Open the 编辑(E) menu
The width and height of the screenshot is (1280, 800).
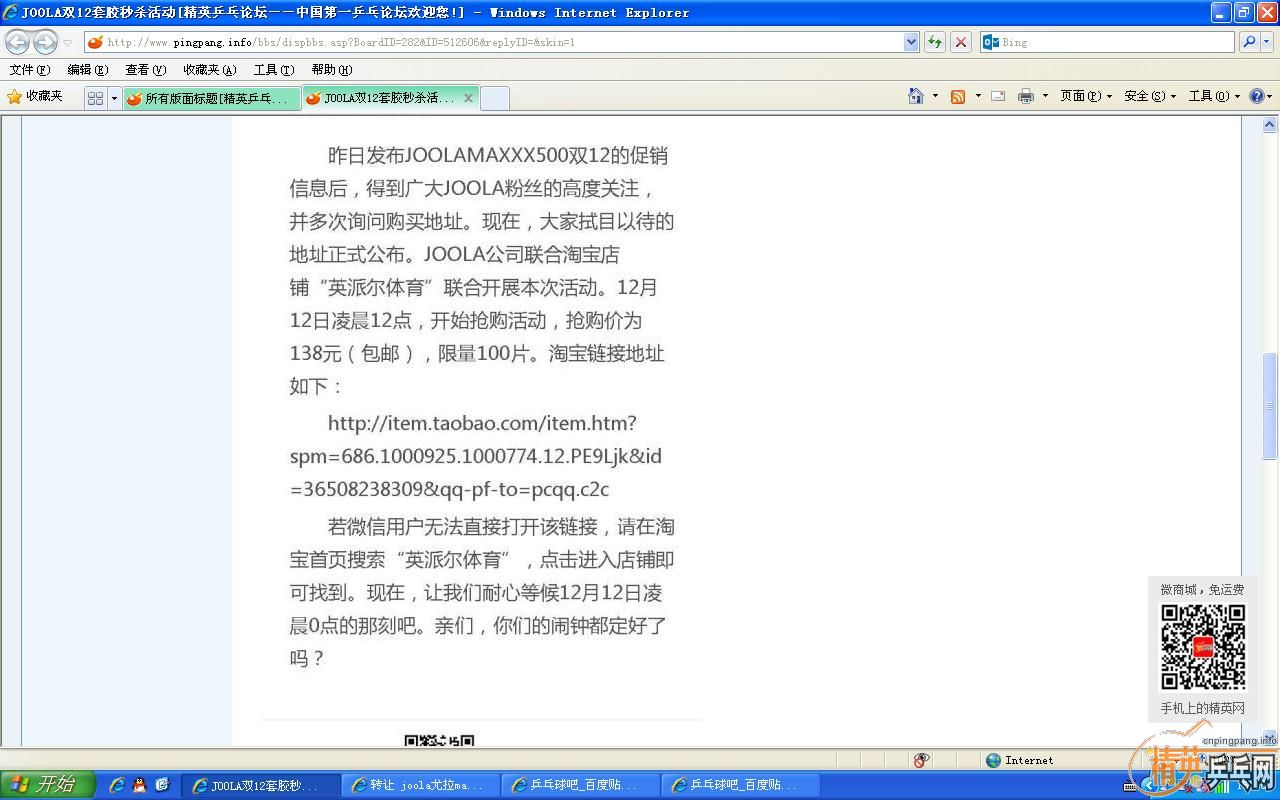pyautogui.click(x=87, y=69)
